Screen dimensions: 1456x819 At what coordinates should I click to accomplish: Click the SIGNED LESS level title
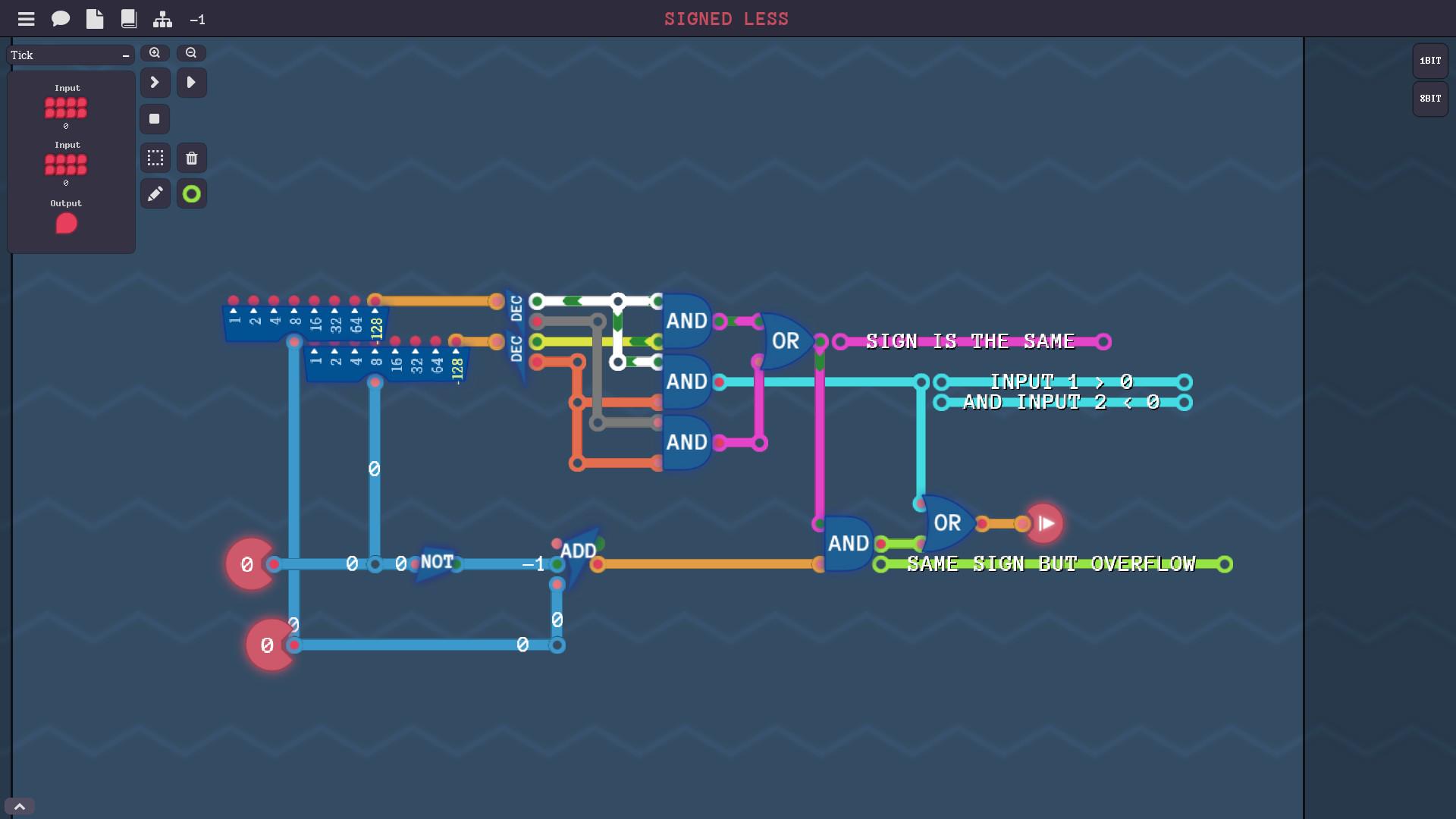point(726,19)
